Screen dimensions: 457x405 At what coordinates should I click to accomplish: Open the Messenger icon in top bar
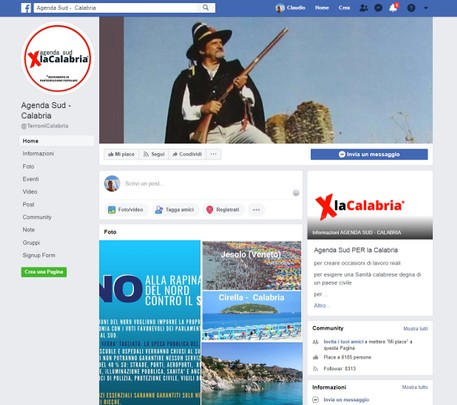pos(378,8)
